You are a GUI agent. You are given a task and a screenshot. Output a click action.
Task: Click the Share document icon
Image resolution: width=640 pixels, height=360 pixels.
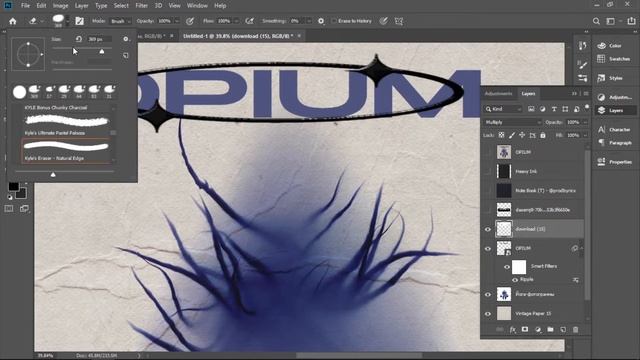[631, 21]
